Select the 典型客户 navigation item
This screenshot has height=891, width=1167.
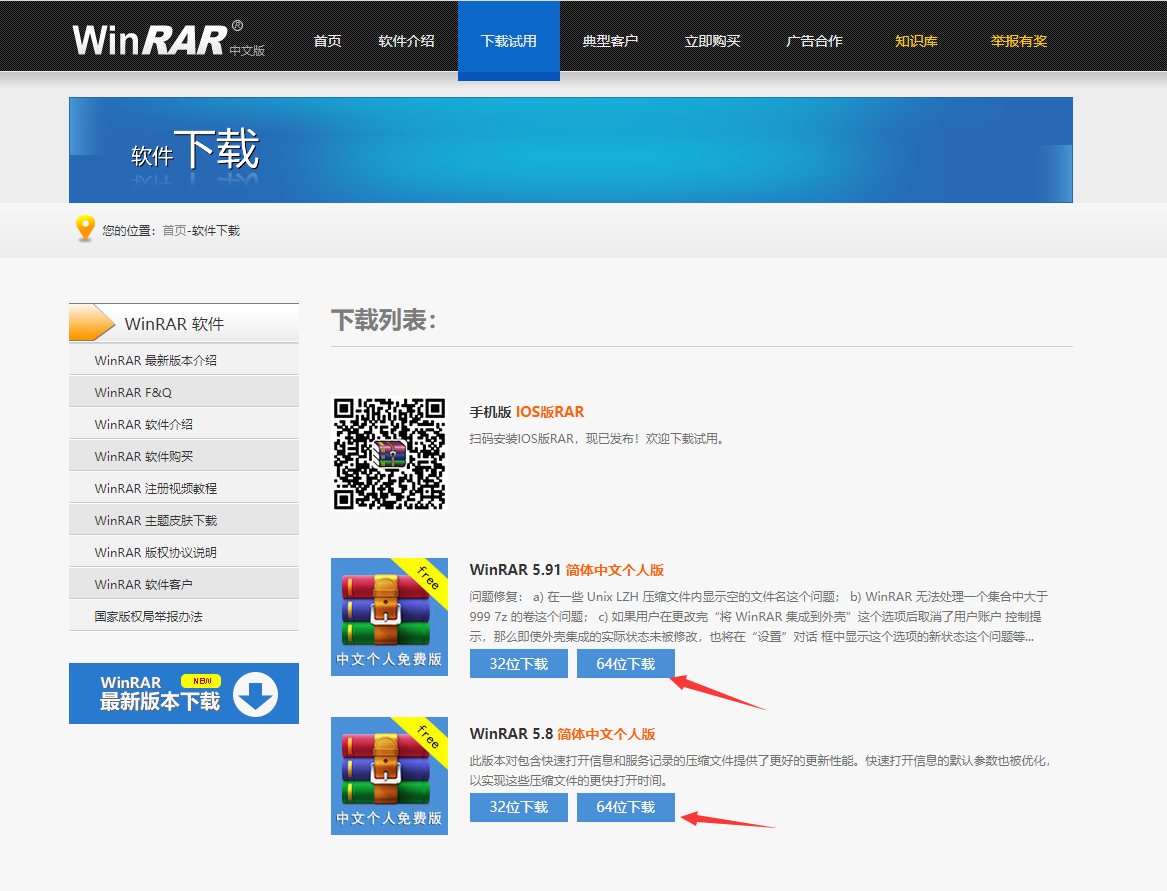click(x=611, y=40)
